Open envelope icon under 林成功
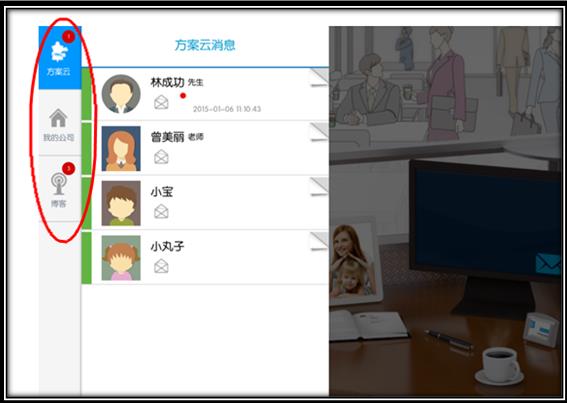 (x=161, y=102)
